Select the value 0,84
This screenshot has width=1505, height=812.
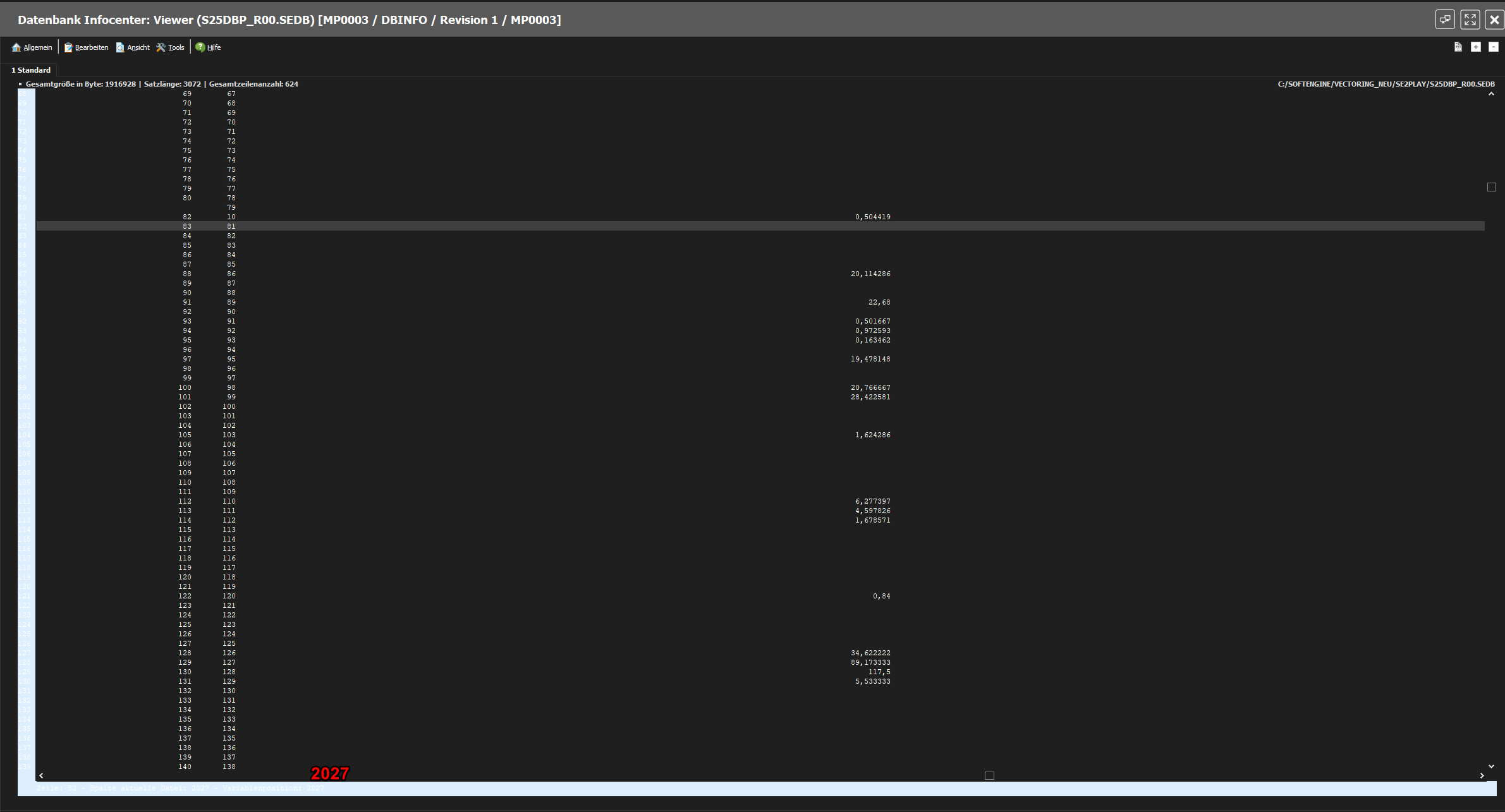point(881,596)
